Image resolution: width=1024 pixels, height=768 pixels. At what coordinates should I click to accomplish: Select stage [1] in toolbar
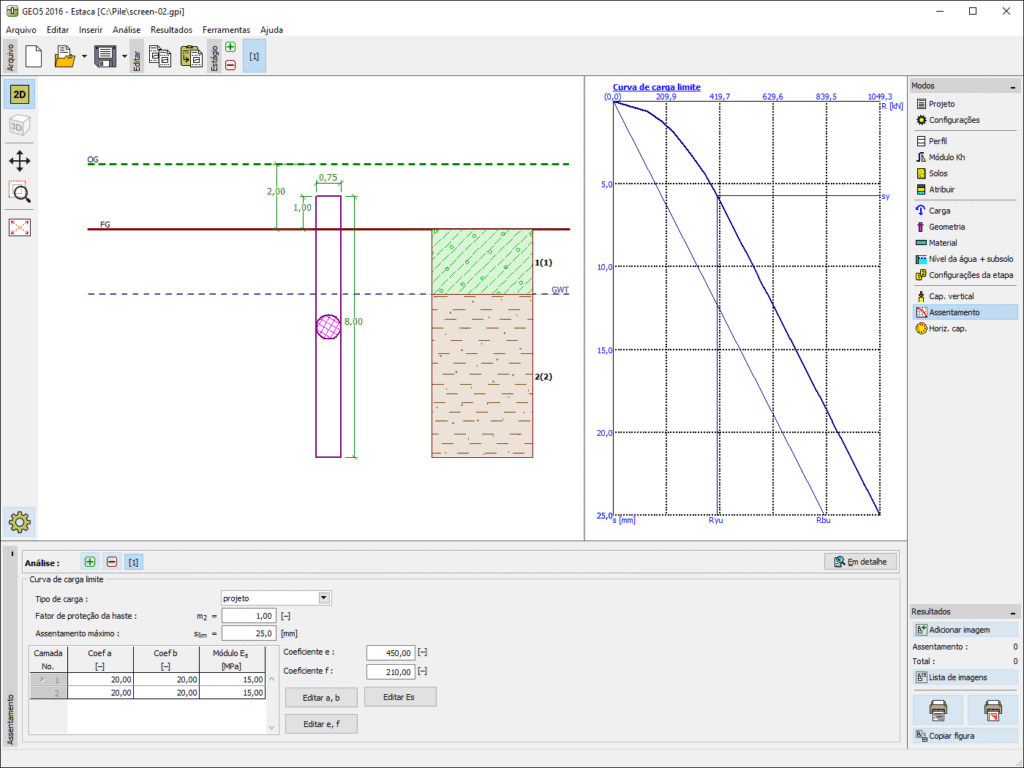pos(254,57)
